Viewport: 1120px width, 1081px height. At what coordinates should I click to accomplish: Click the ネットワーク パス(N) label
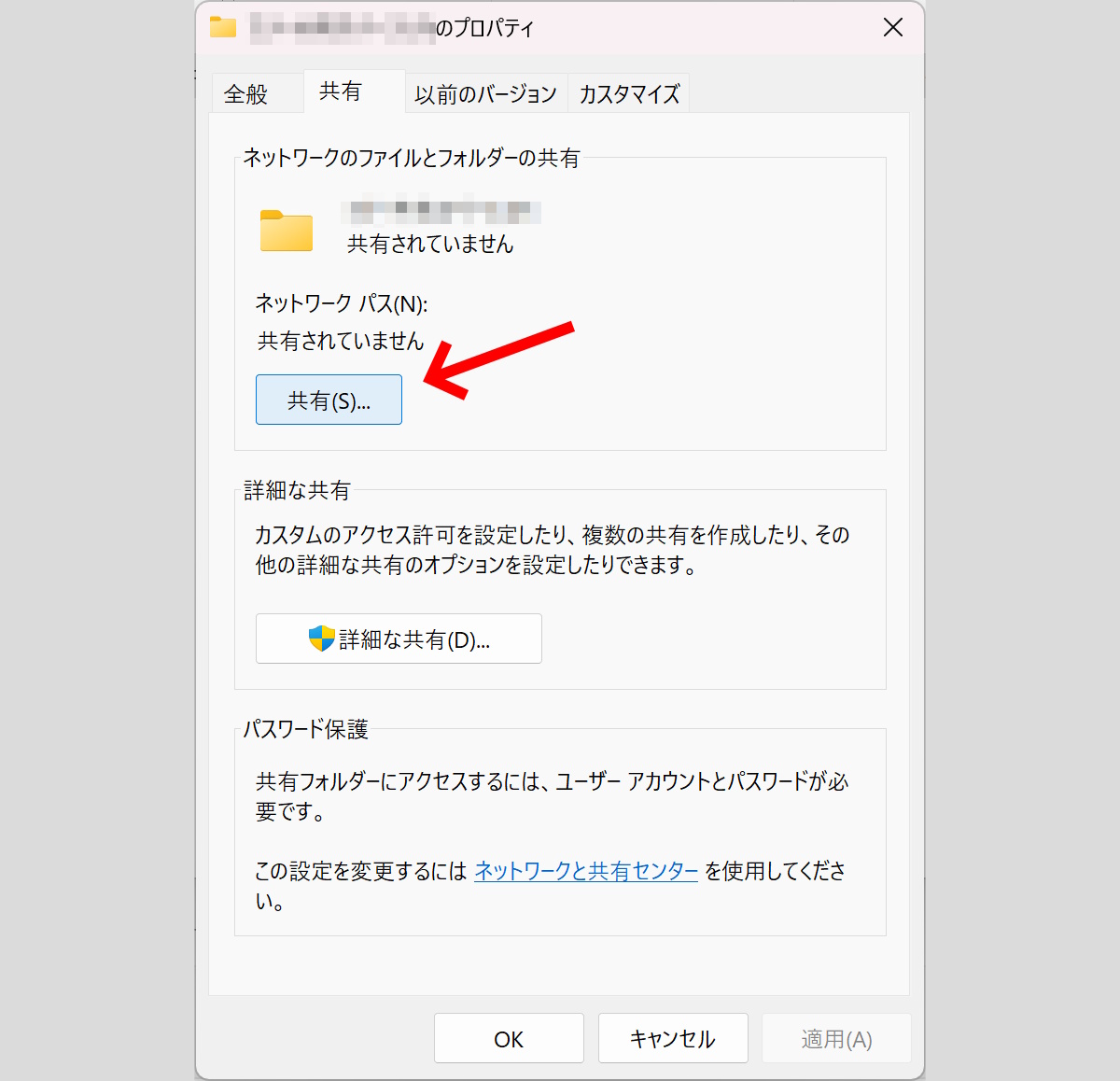tap(342, 303)
